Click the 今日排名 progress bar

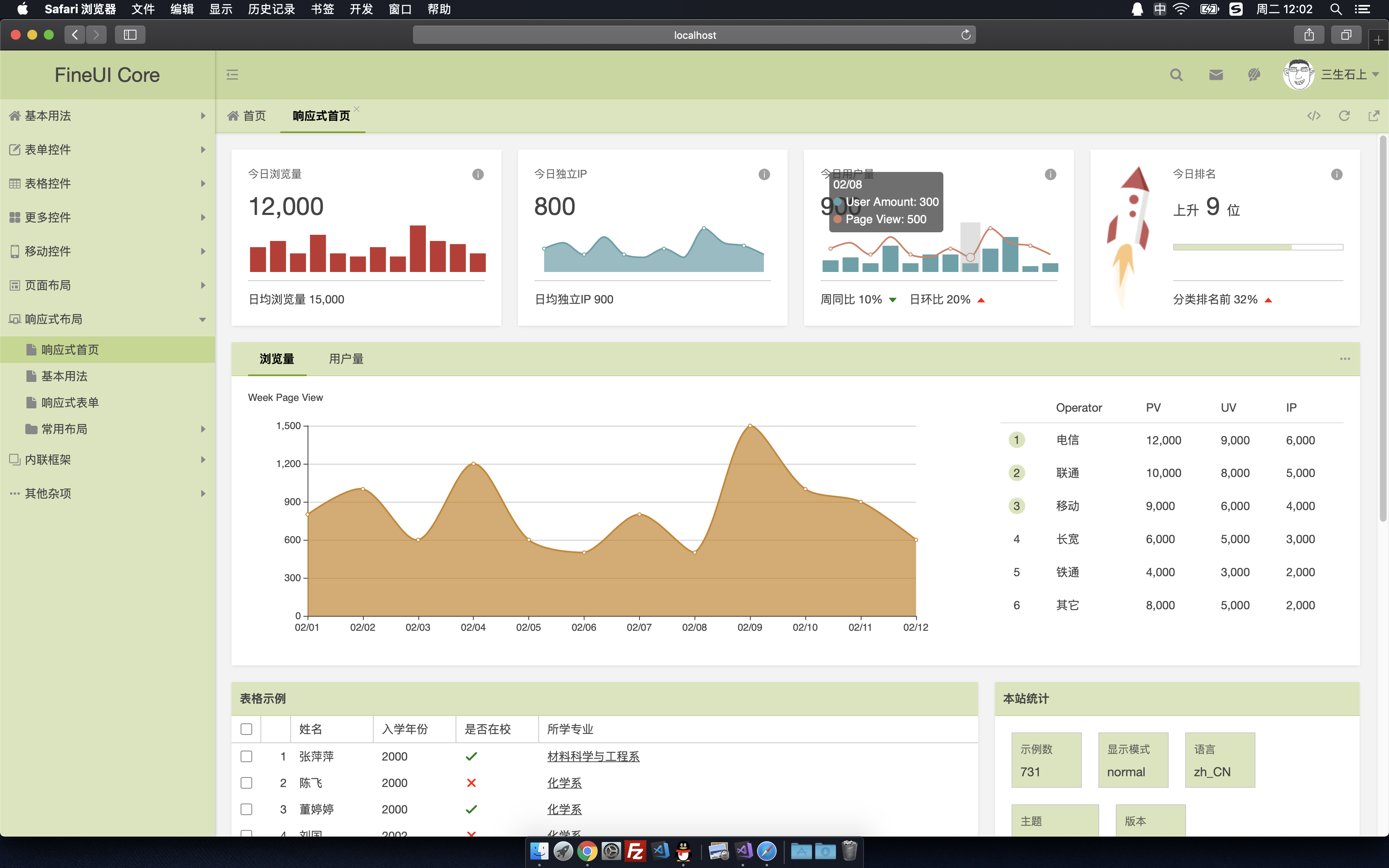click(1258, 248)
